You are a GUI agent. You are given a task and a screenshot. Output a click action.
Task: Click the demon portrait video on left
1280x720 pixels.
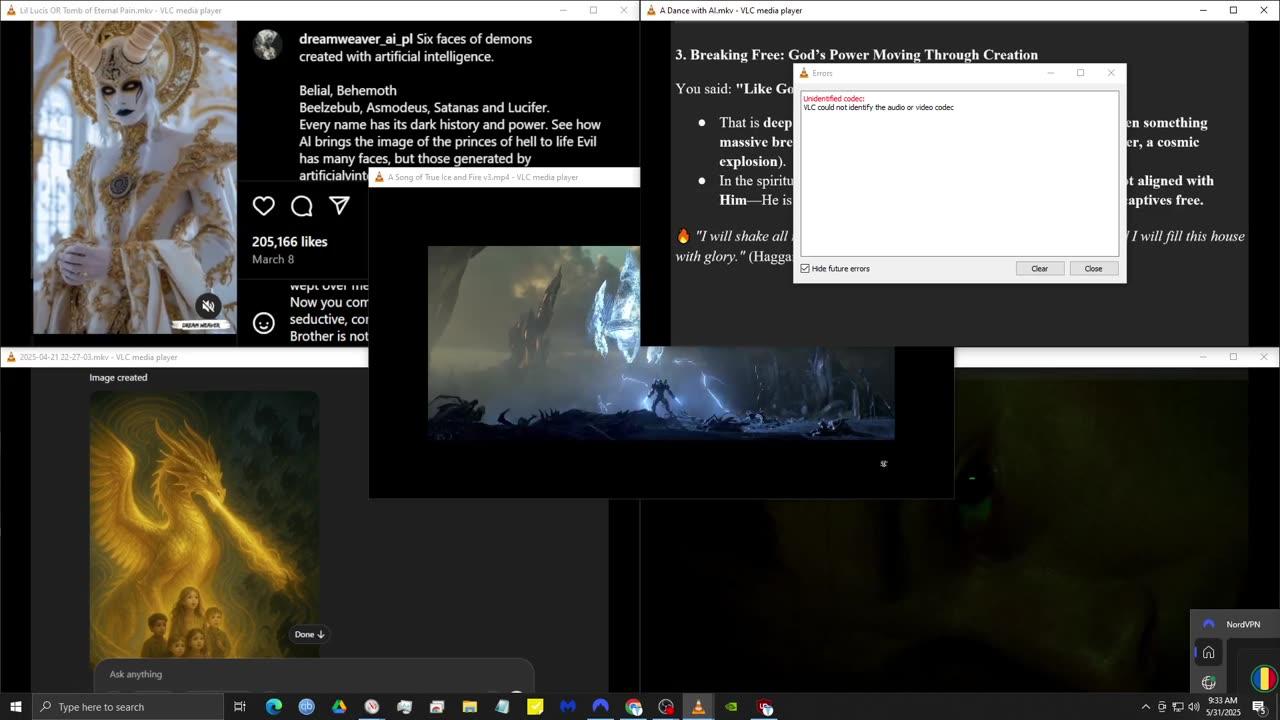point(135,178)
